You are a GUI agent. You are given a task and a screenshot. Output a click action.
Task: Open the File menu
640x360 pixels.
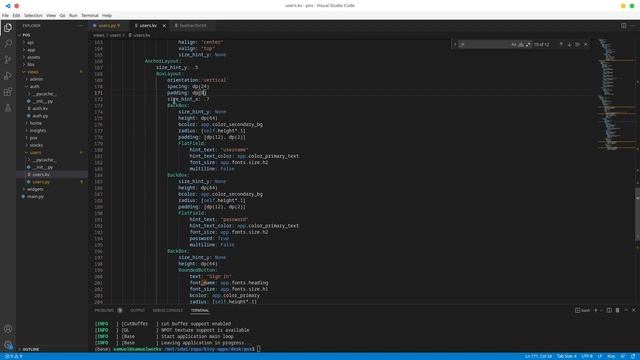point(5,16)
